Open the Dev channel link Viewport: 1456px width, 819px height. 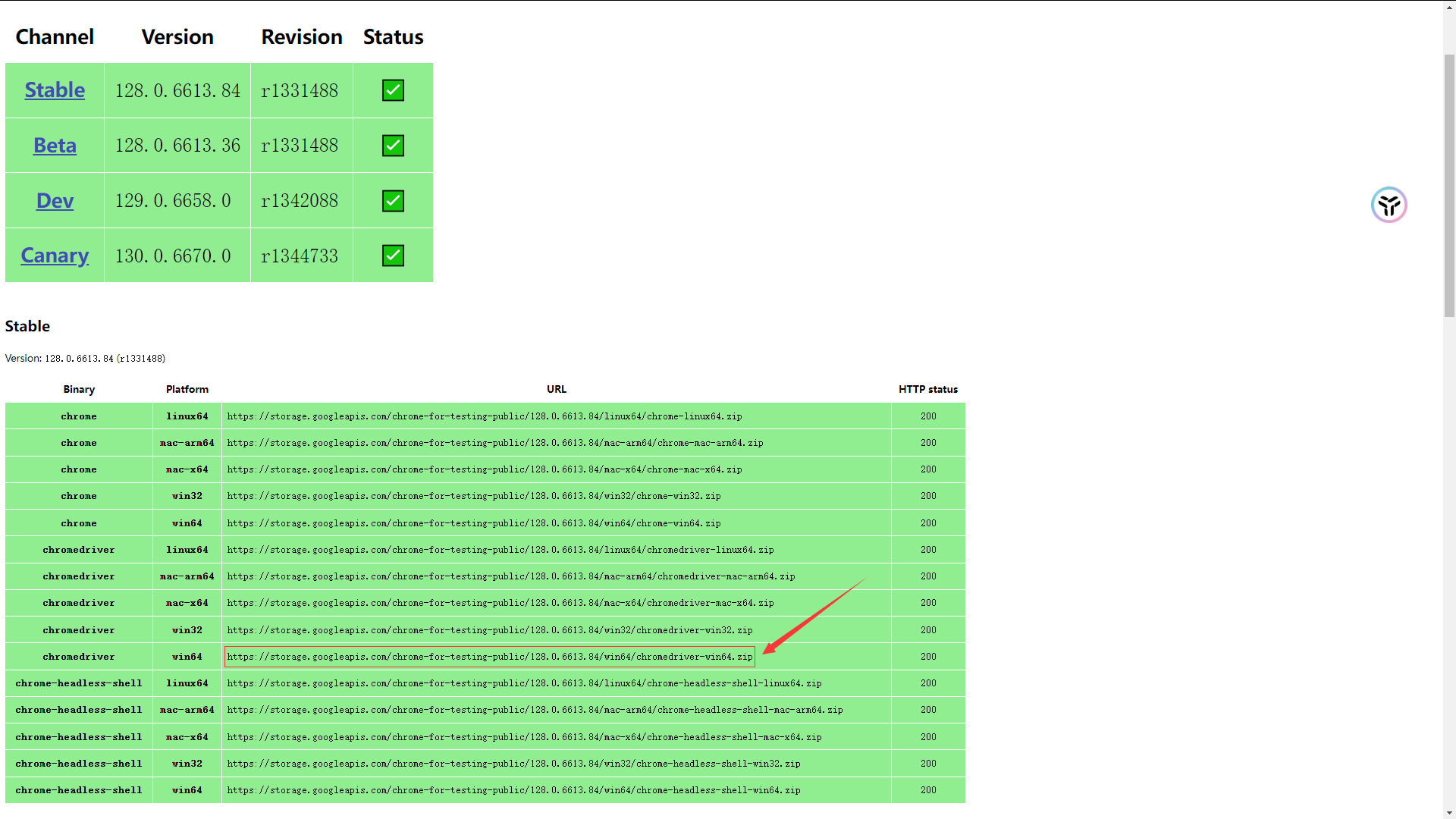55,200
